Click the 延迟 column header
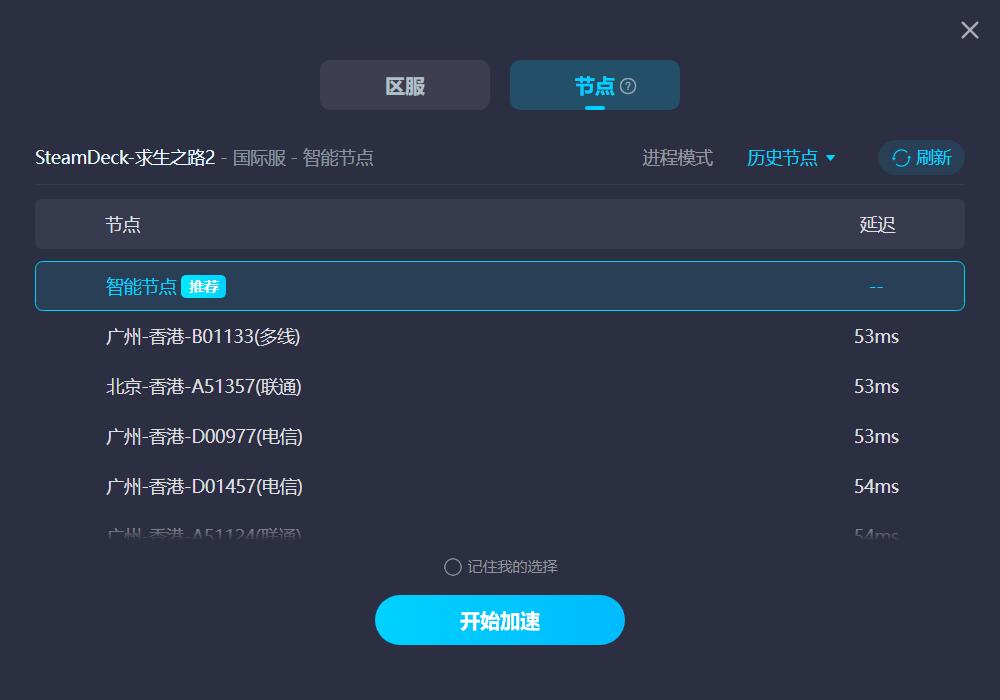This screenshot has height=700, width=1000. pyautogui.click(x=877, y=224)
